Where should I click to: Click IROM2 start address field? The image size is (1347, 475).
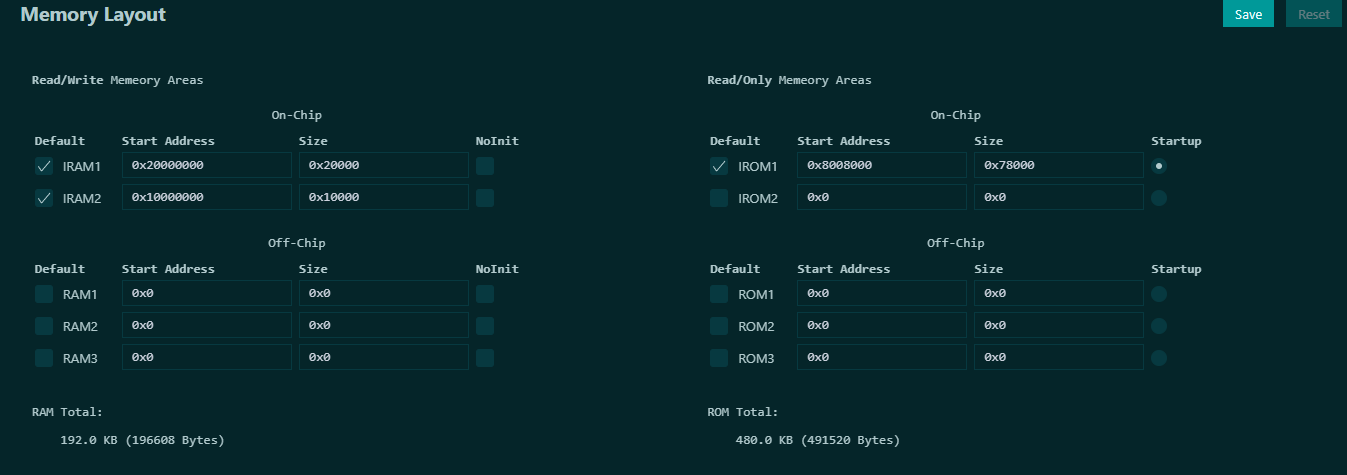(x=882, y=198)
